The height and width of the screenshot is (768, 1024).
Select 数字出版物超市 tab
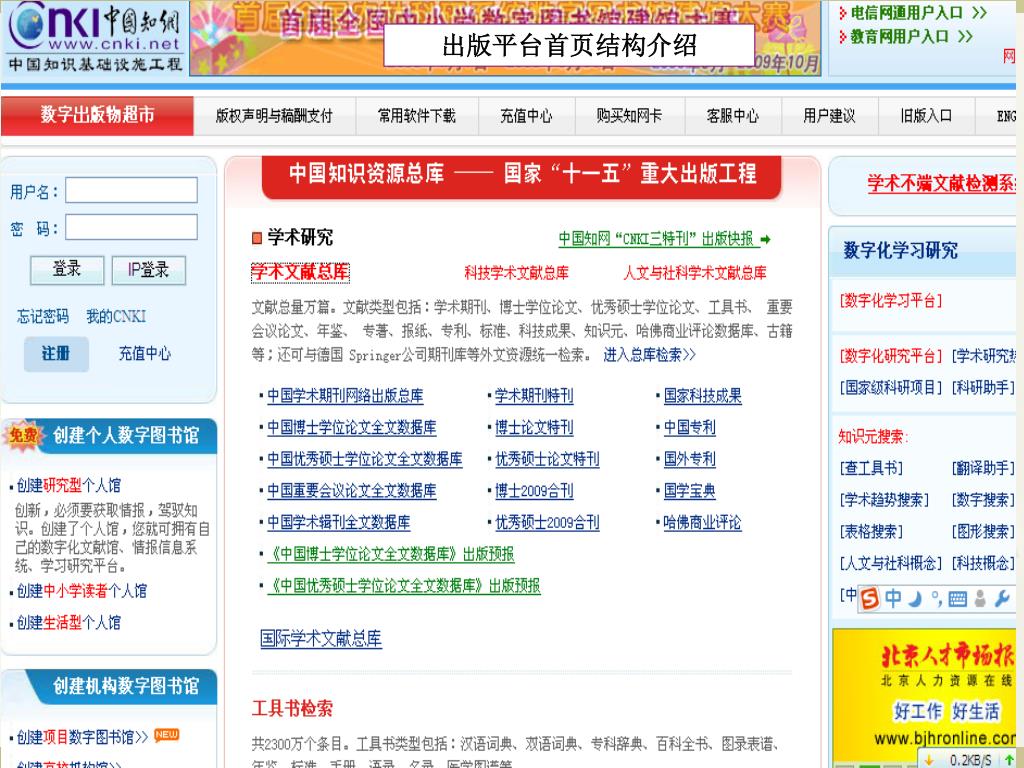click(x=97, y=115)
